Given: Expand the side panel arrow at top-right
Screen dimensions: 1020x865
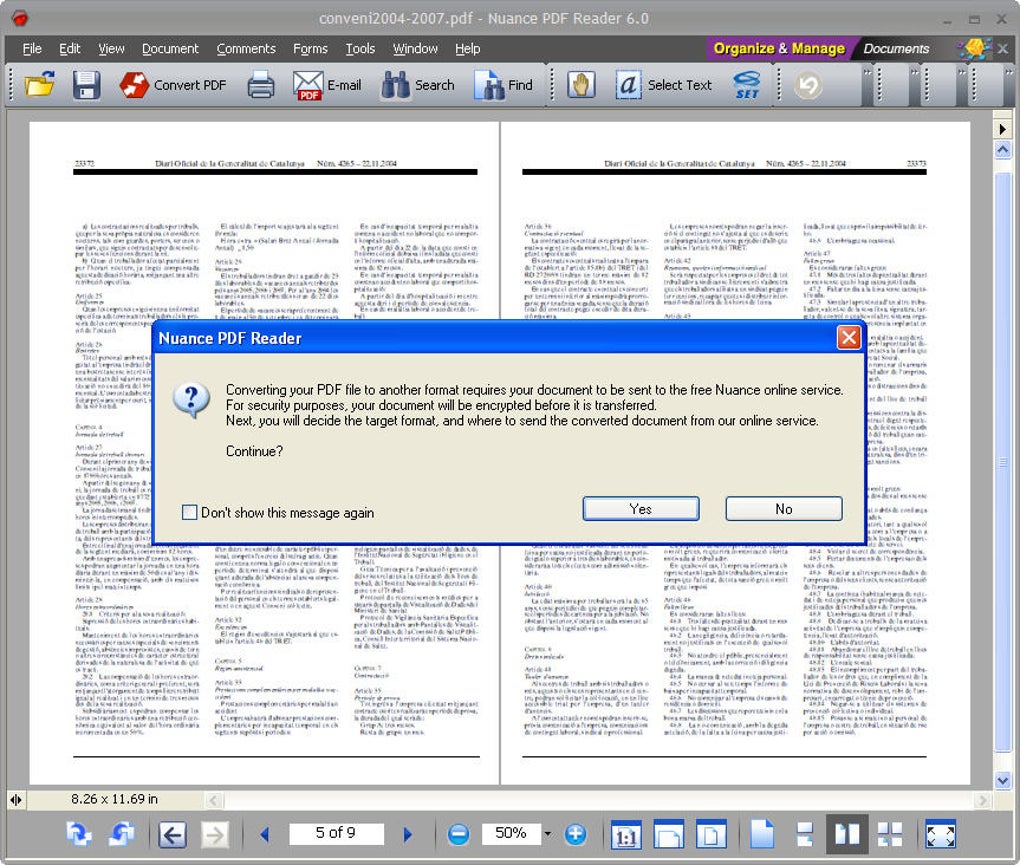Looking at the screenshot, I should [1002, 129].
